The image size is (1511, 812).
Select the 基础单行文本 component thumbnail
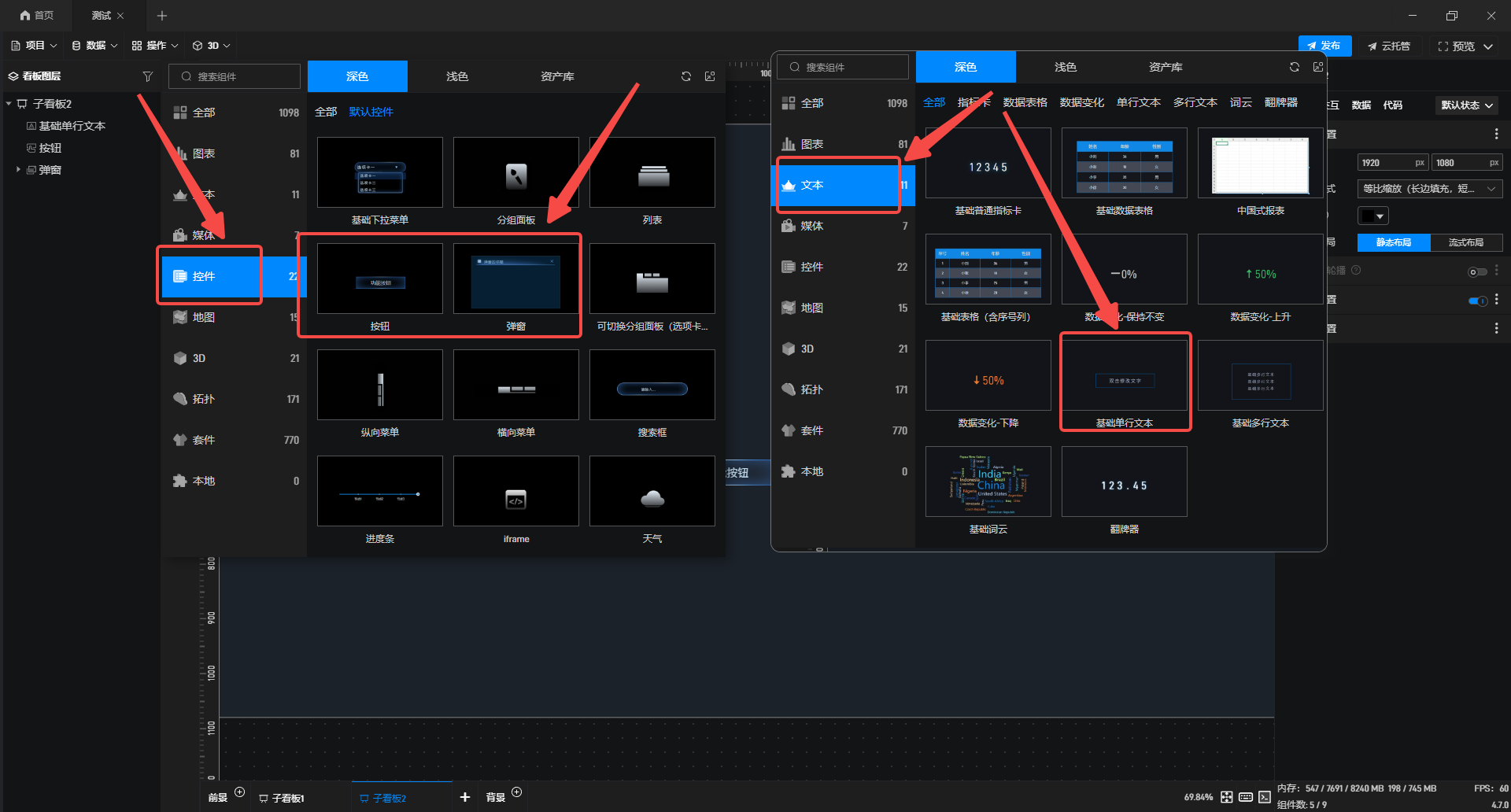(1124, 382)
